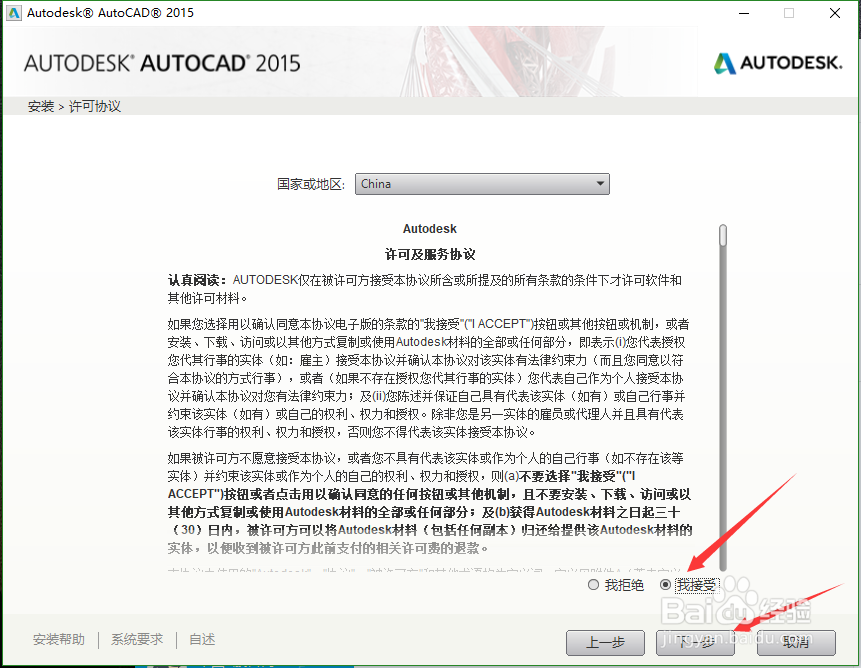Viewport: 861px width, 668px height.
Task: Click the 取消 (Cancel) button
Action: tap(796, 642)
